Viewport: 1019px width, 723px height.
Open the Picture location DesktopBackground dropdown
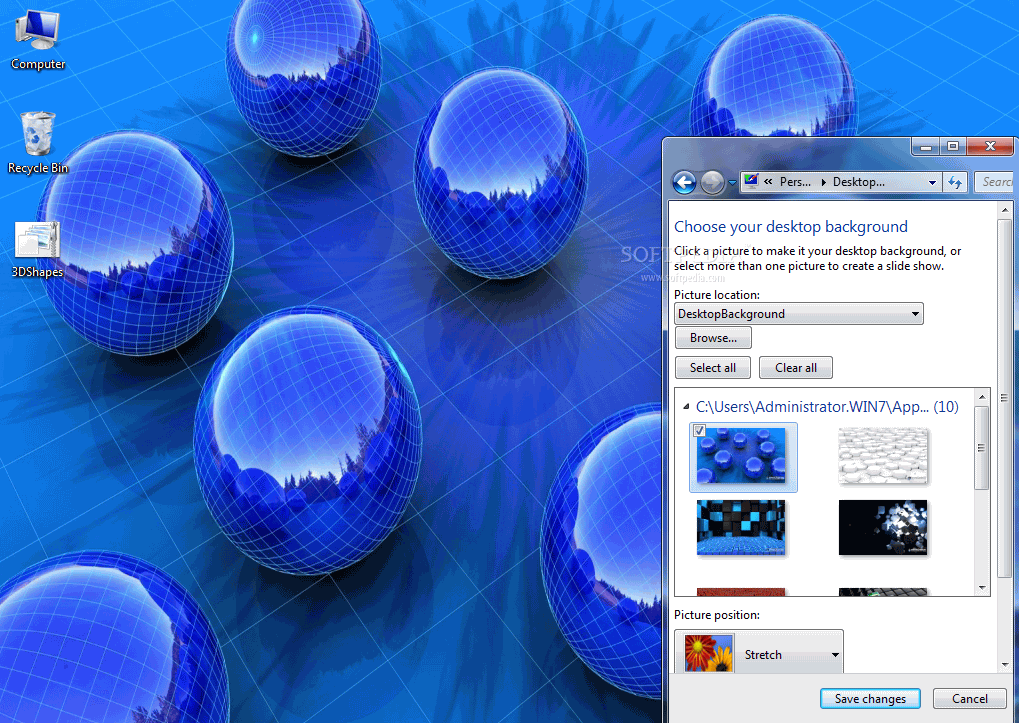tap(799, 314)
